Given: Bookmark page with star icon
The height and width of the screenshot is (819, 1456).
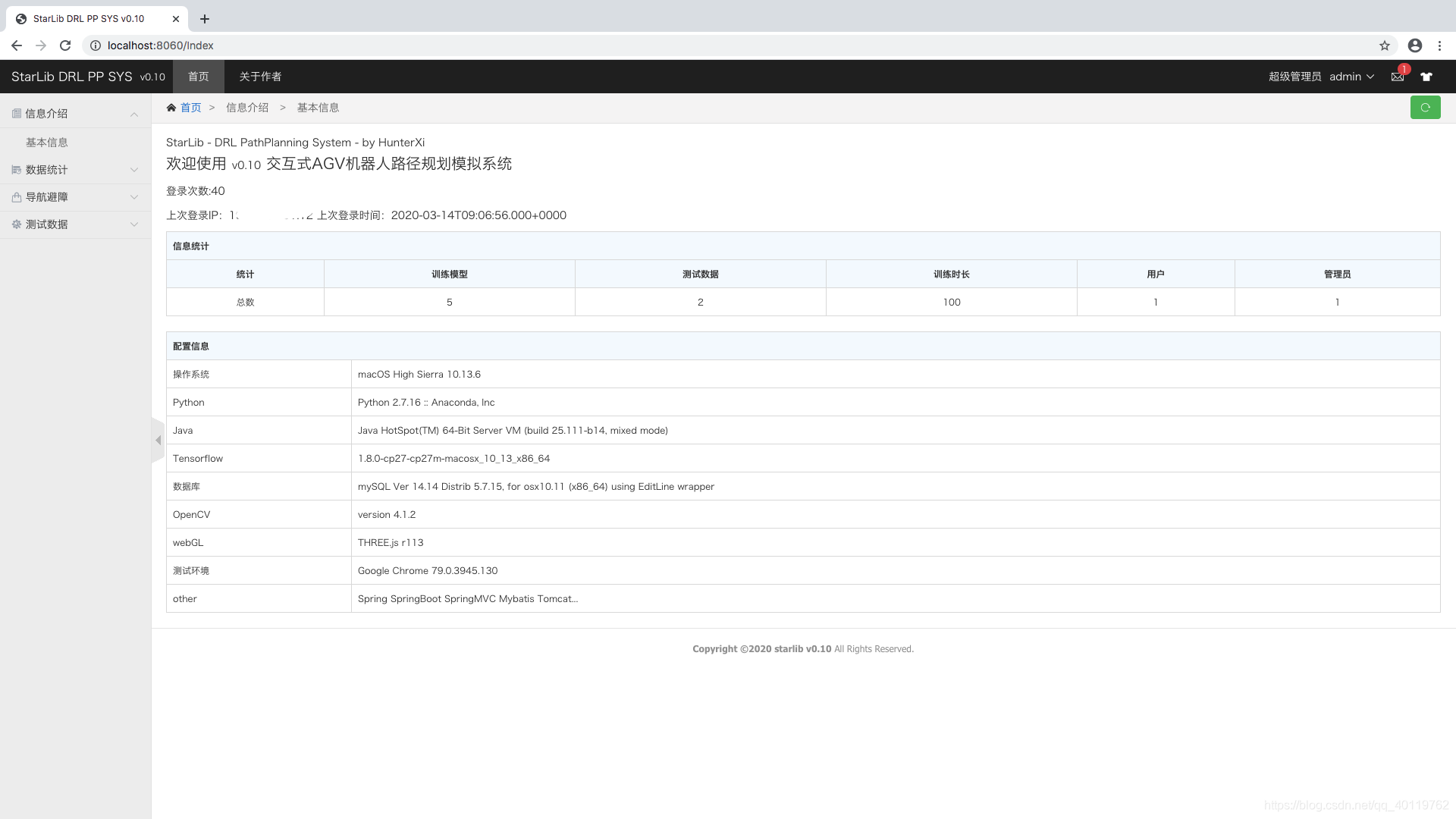Looking at the screenshot, I should coord(1385,45).
